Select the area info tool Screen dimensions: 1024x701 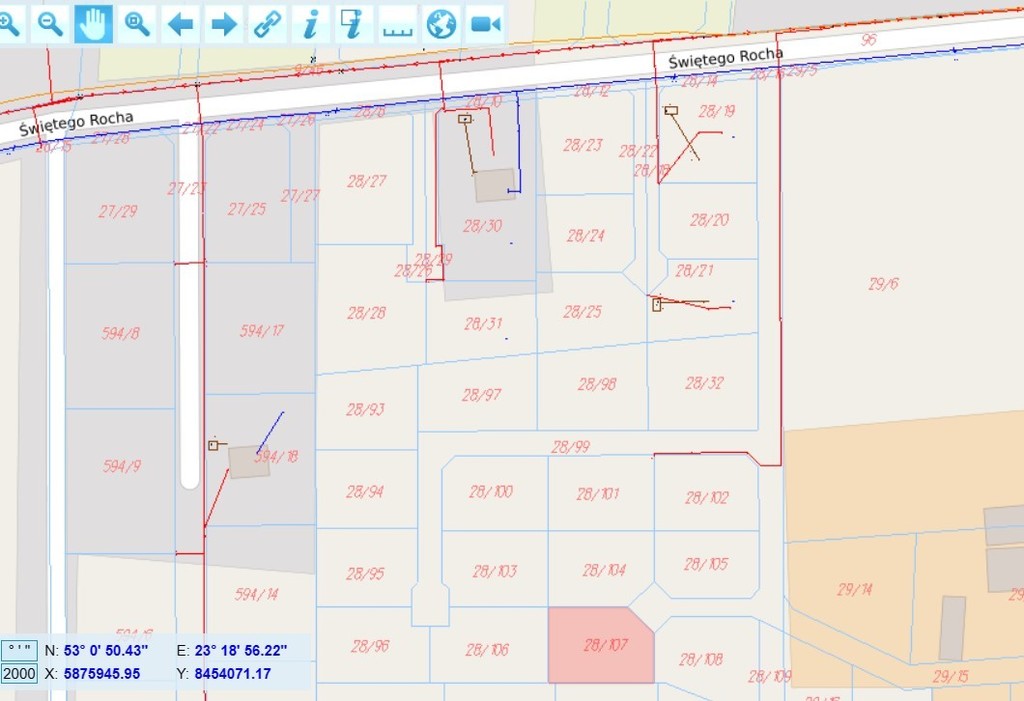pyautogui.click(x=351, y=23)
